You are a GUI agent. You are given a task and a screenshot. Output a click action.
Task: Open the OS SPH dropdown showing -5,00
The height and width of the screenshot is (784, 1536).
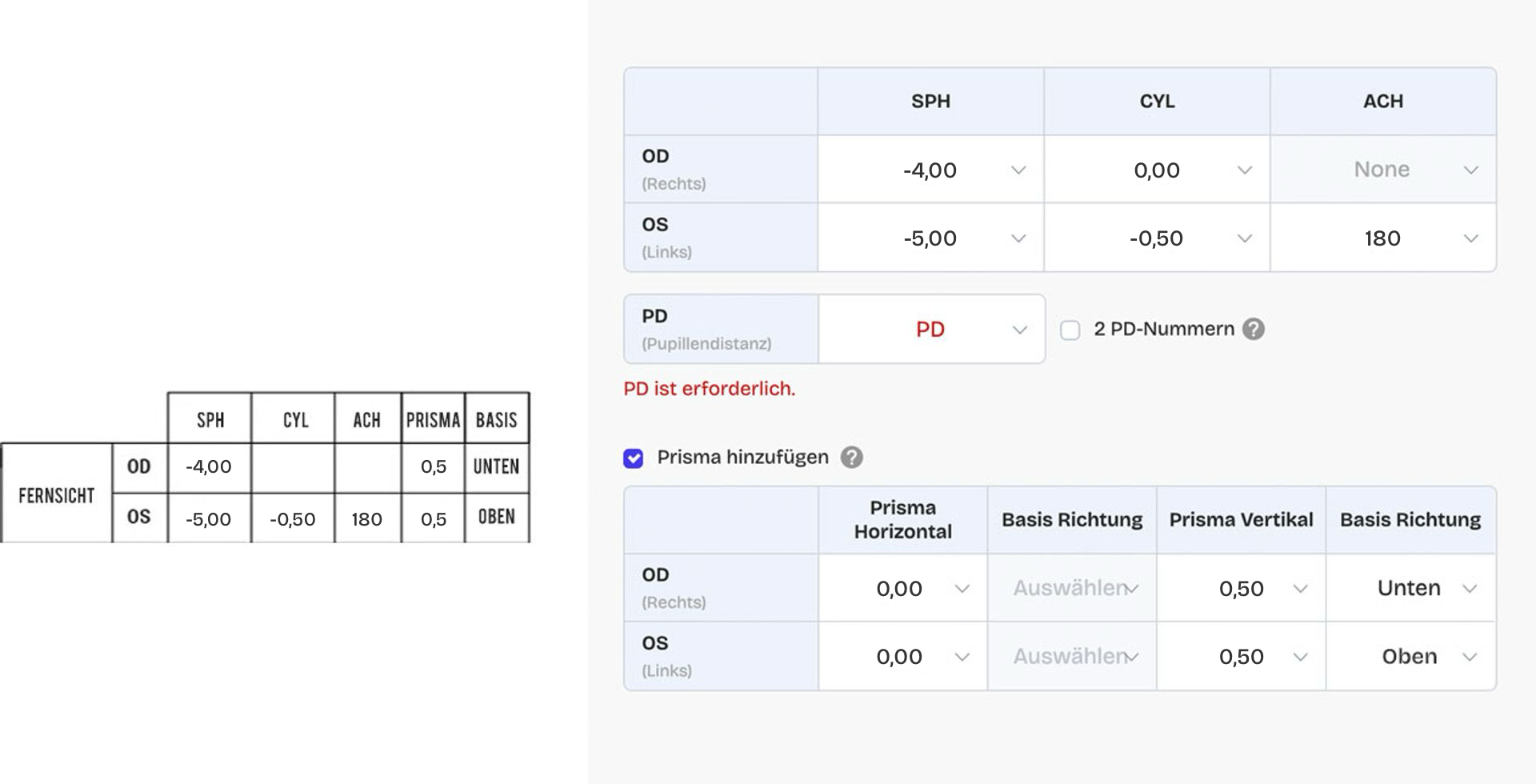(930, 238)
